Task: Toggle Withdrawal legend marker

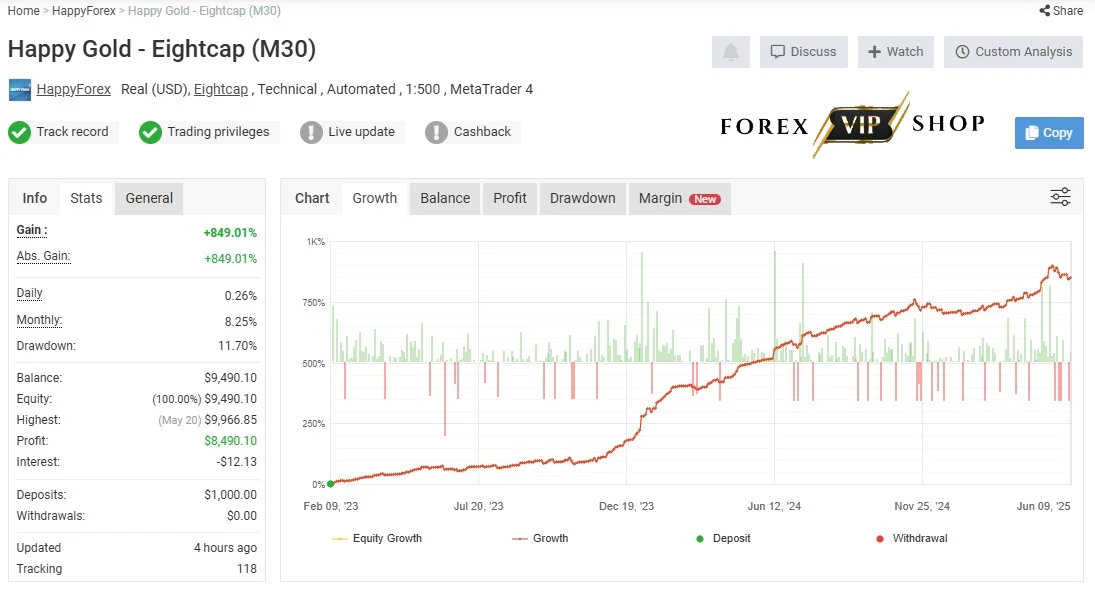Action: [911, 538]
